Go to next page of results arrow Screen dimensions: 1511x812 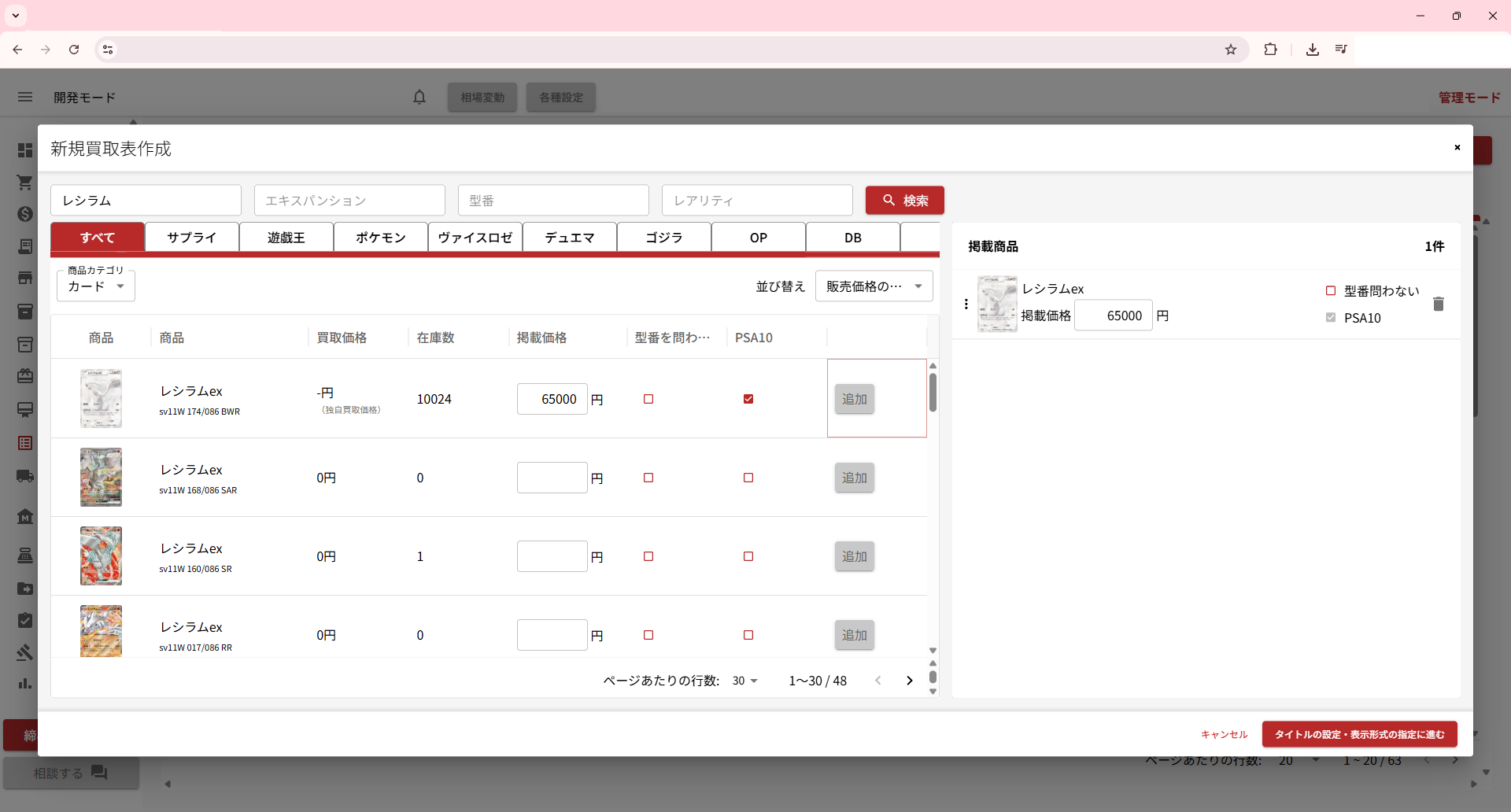[909, 681]
